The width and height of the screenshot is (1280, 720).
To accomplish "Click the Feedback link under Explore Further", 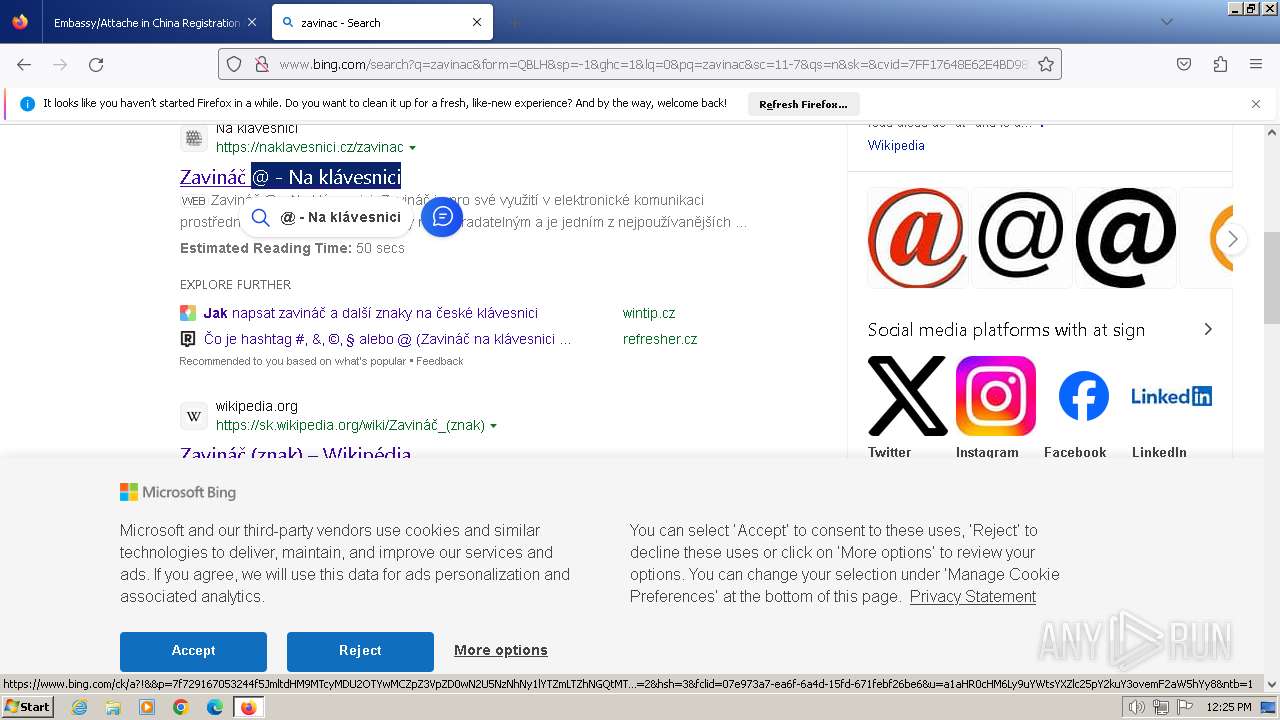I will tap(440, 361).
